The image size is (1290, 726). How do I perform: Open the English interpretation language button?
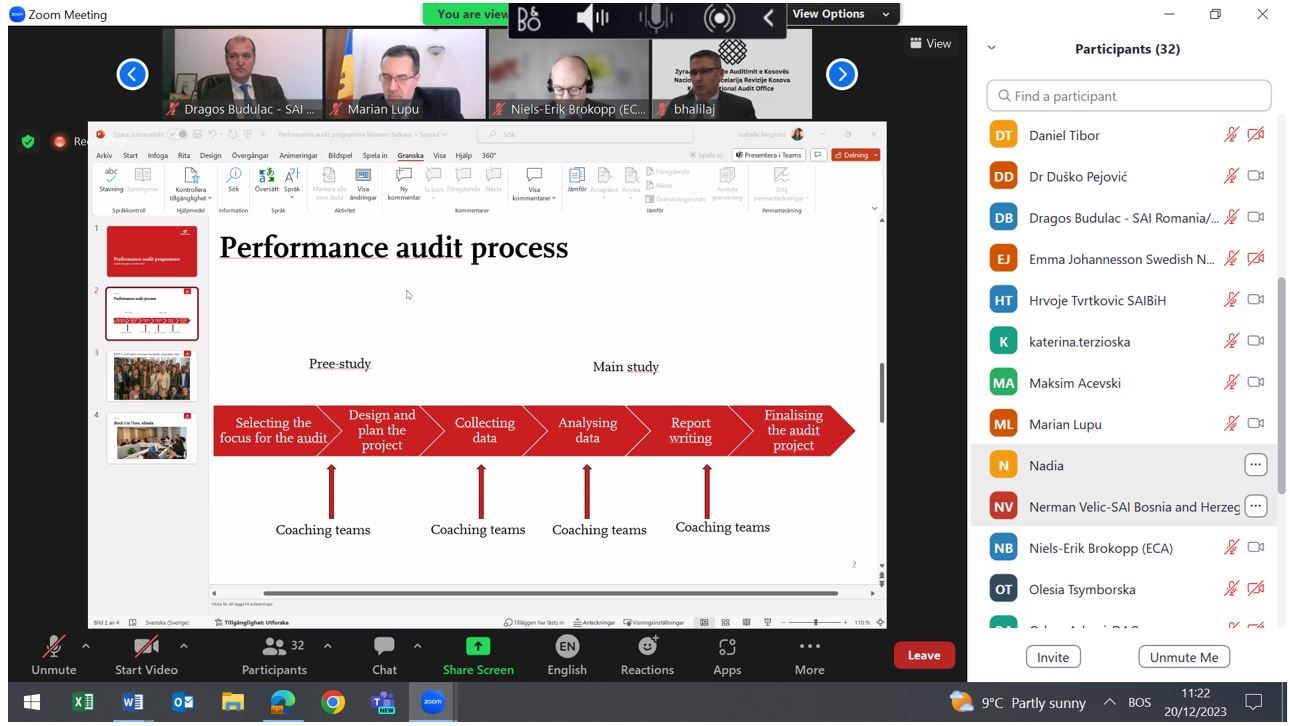click(567, 655)
